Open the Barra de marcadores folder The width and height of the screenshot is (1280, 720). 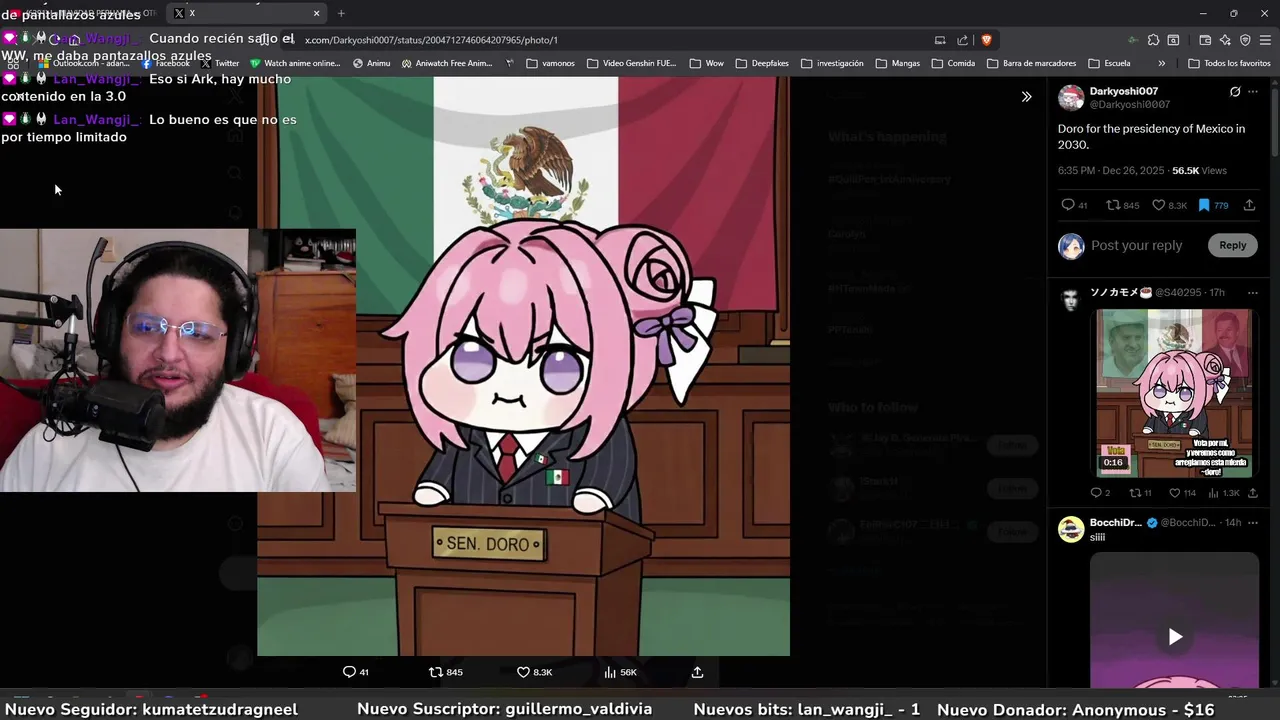click(1031, 63)
